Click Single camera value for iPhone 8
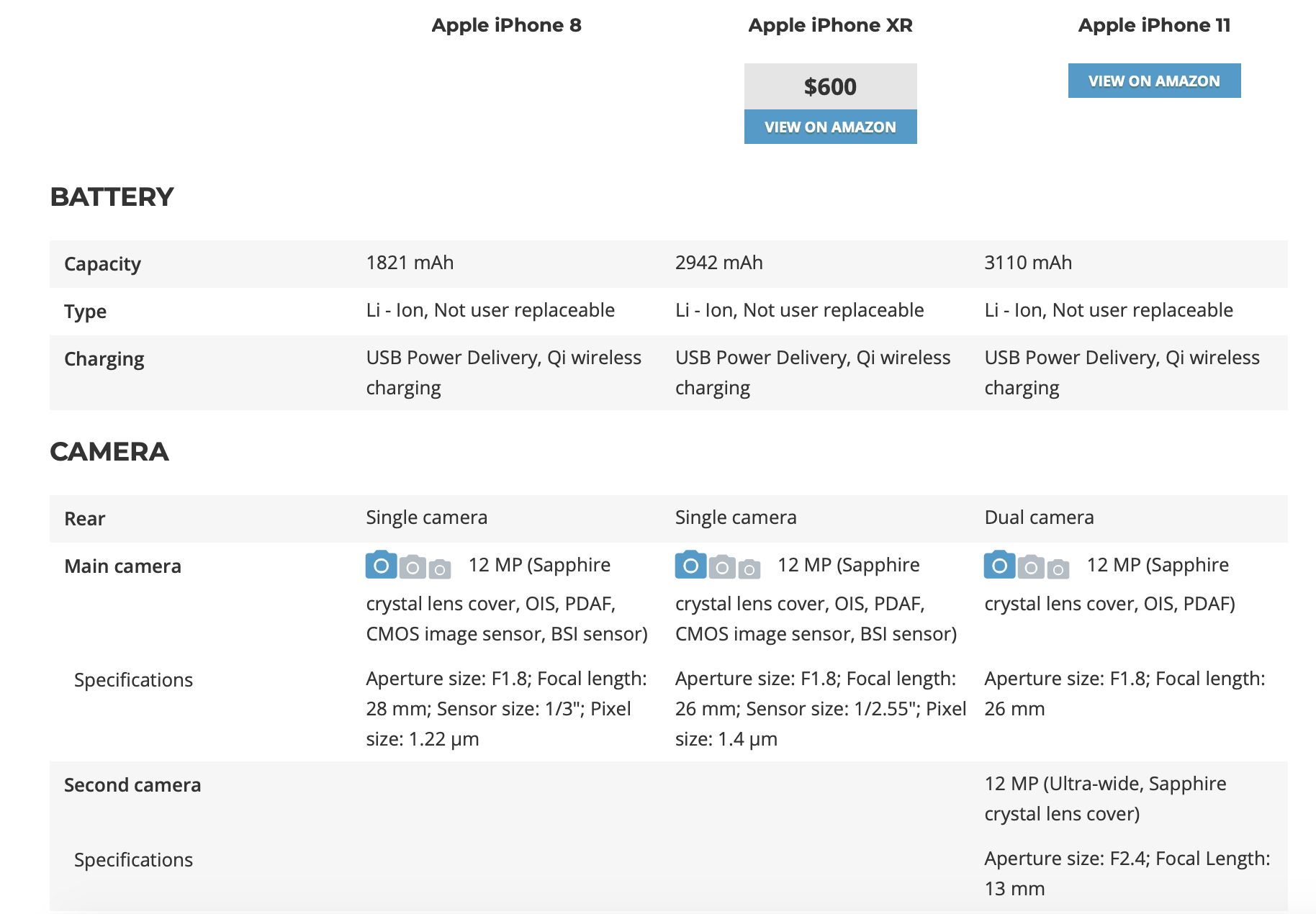The image size is (1316, 914). point(426,517)
